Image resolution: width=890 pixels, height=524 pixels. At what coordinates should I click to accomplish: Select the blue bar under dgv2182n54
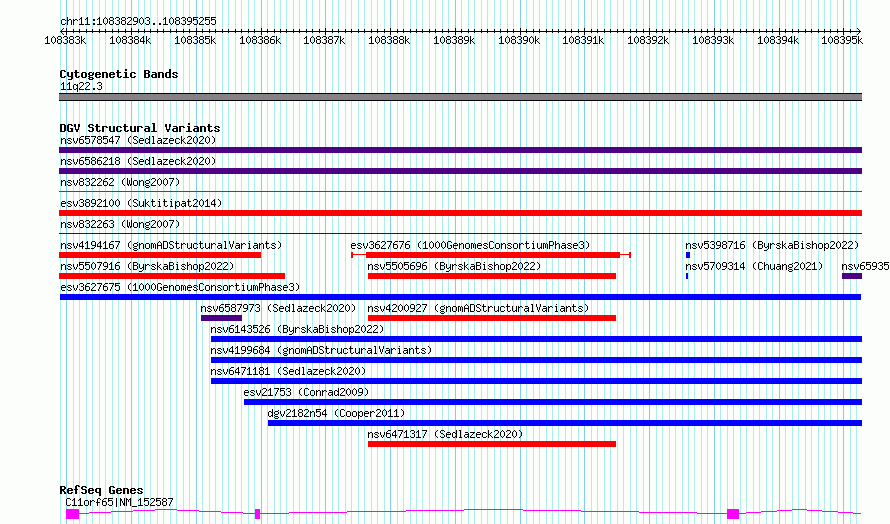click(565, 423)
